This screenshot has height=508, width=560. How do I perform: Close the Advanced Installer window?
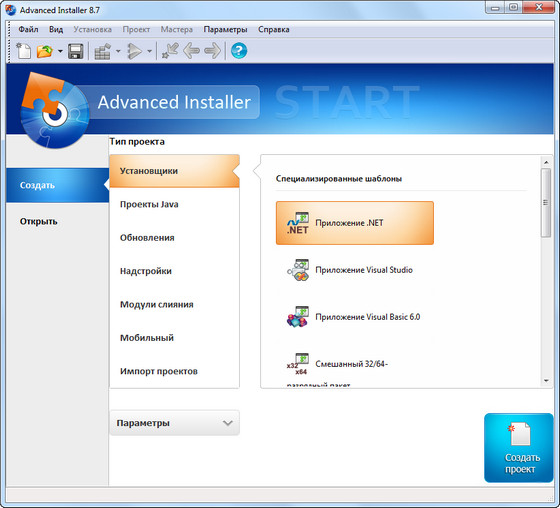click(539, 8)
